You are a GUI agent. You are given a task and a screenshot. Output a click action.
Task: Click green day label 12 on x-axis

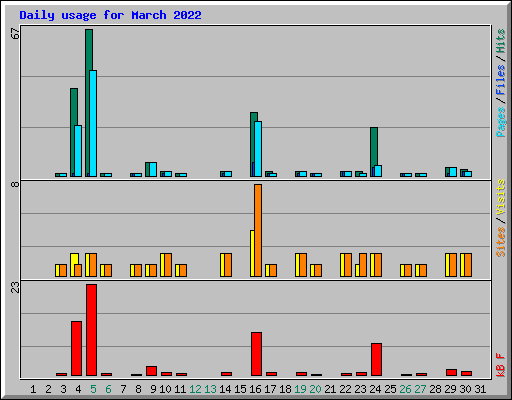(195, 389)
